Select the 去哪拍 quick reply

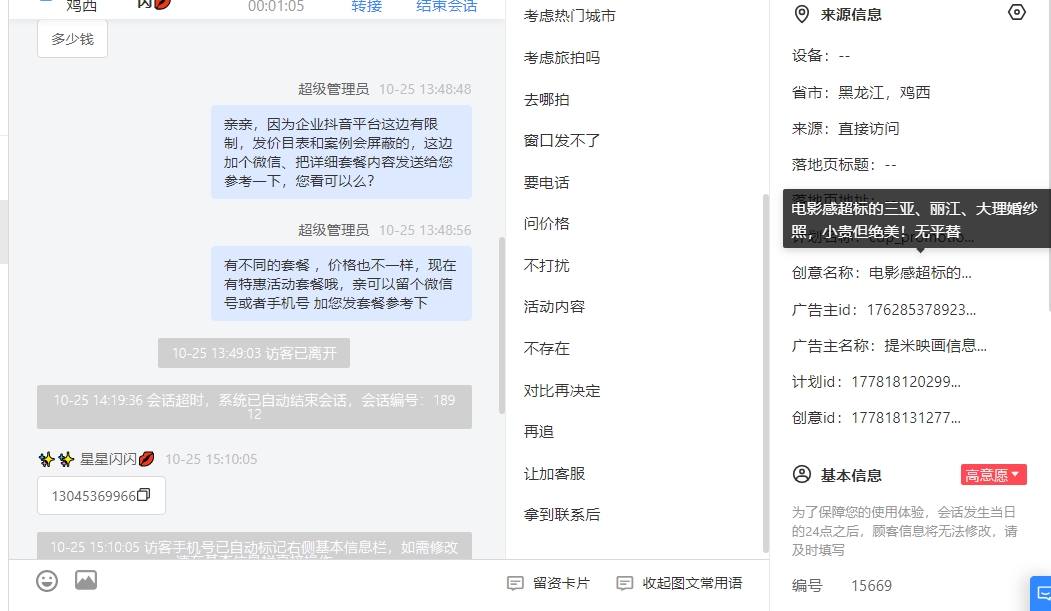coord(546,100)
